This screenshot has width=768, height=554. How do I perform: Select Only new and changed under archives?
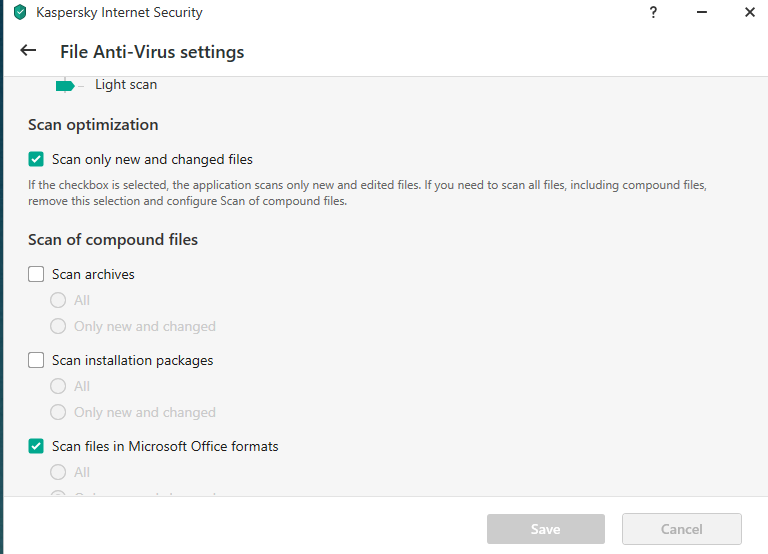click(58, 326)
